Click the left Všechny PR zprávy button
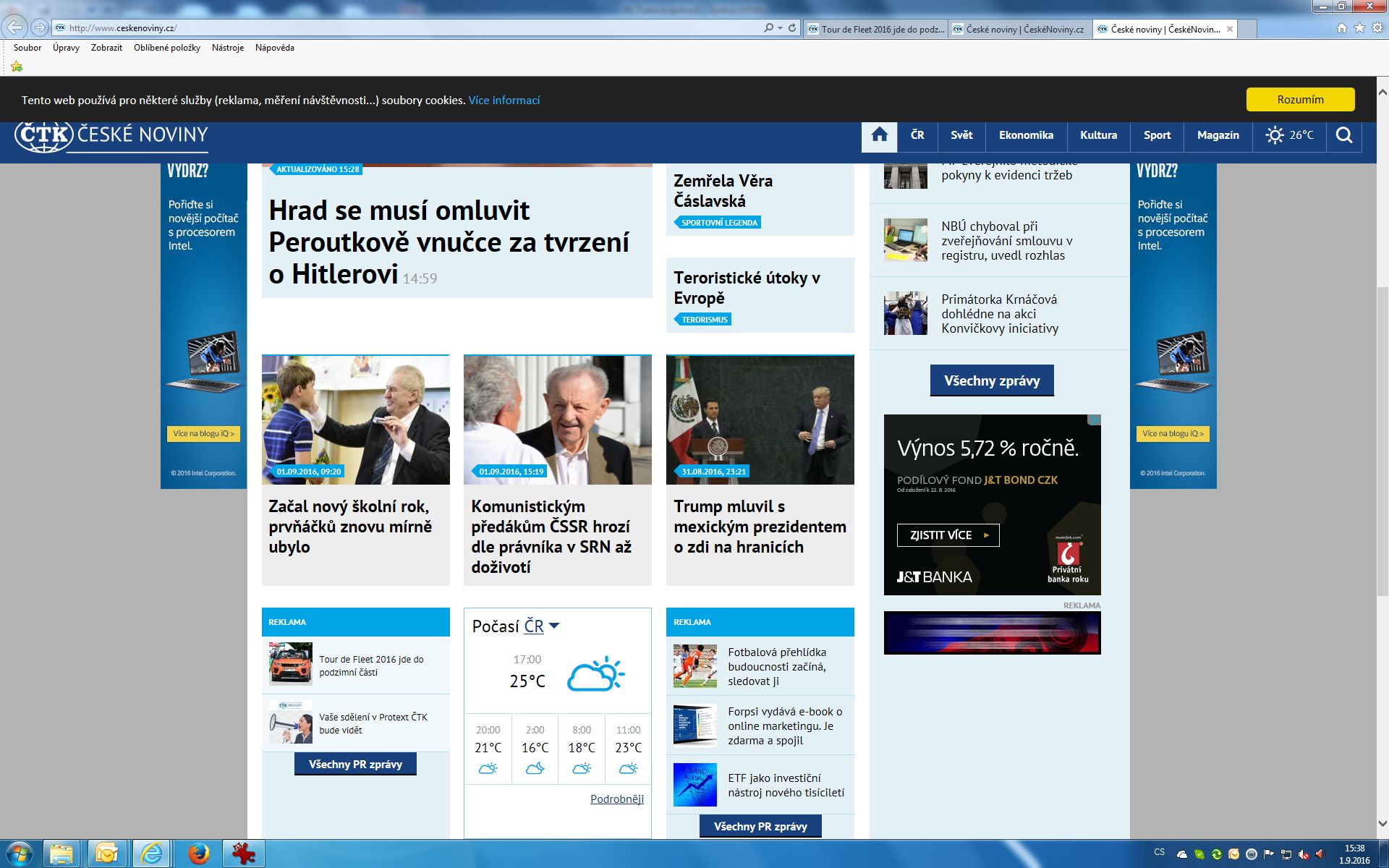Viewport: 1389px width, 868px height. [355, 765]
